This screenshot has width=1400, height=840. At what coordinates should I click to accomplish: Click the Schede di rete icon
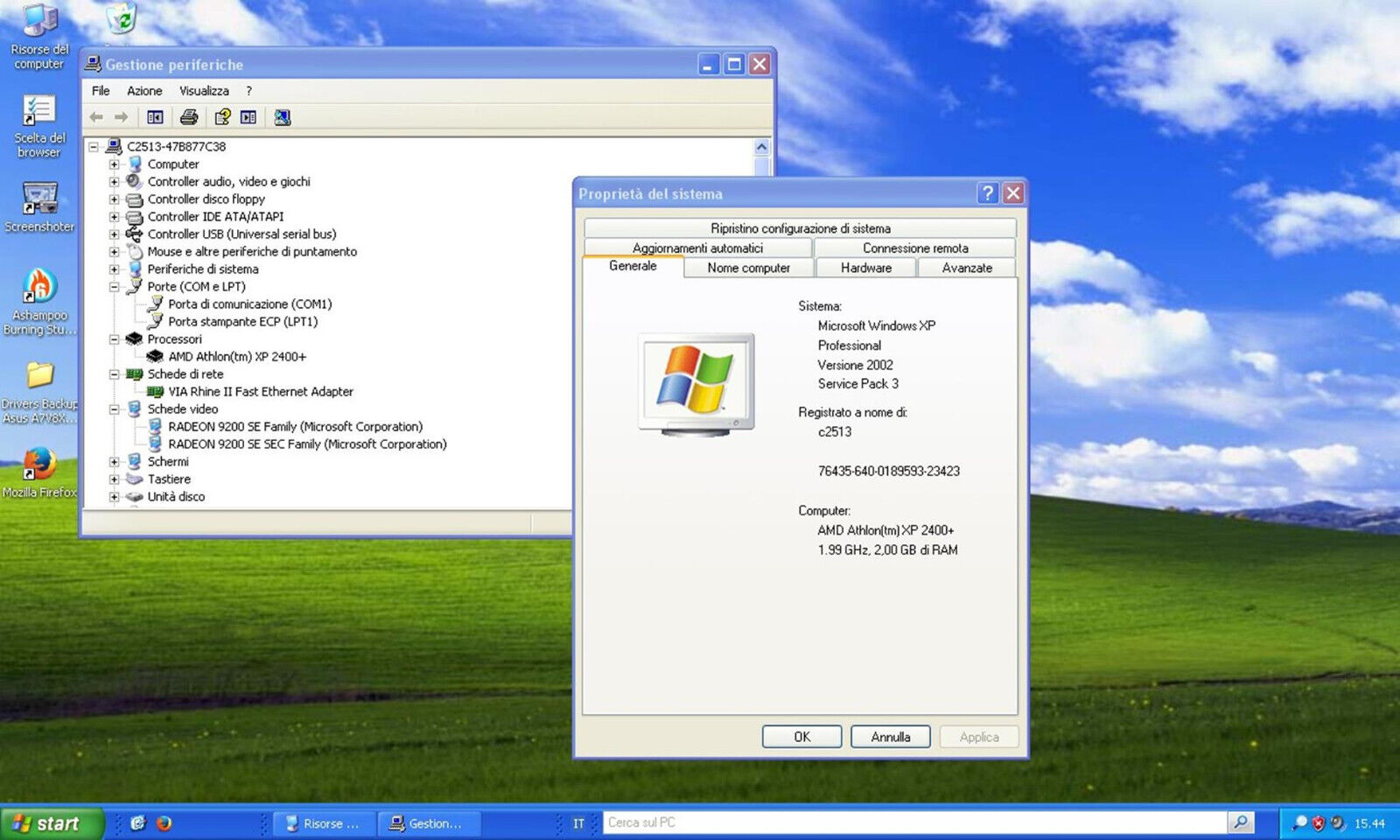click(134, 374)
